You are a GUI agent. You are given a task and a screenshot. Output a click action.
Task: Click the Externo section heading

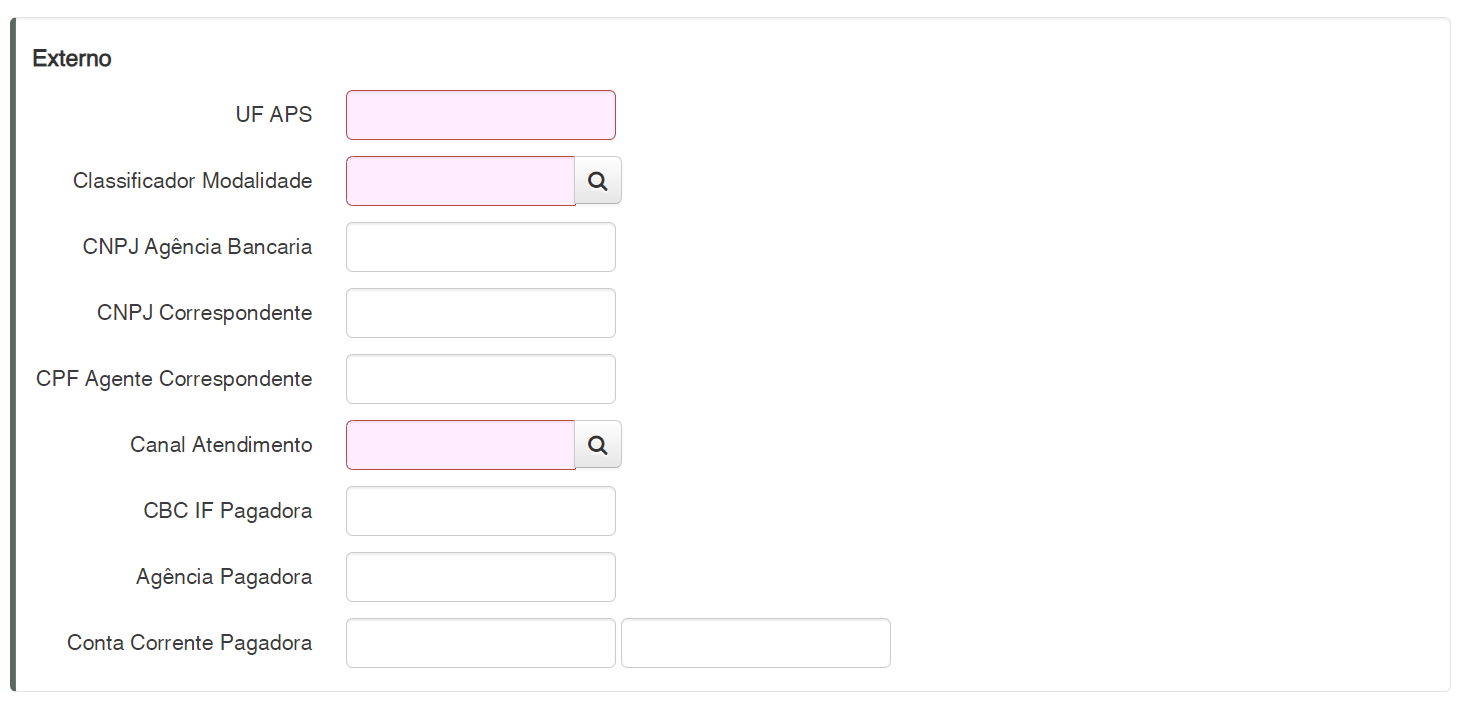(72, 59)
